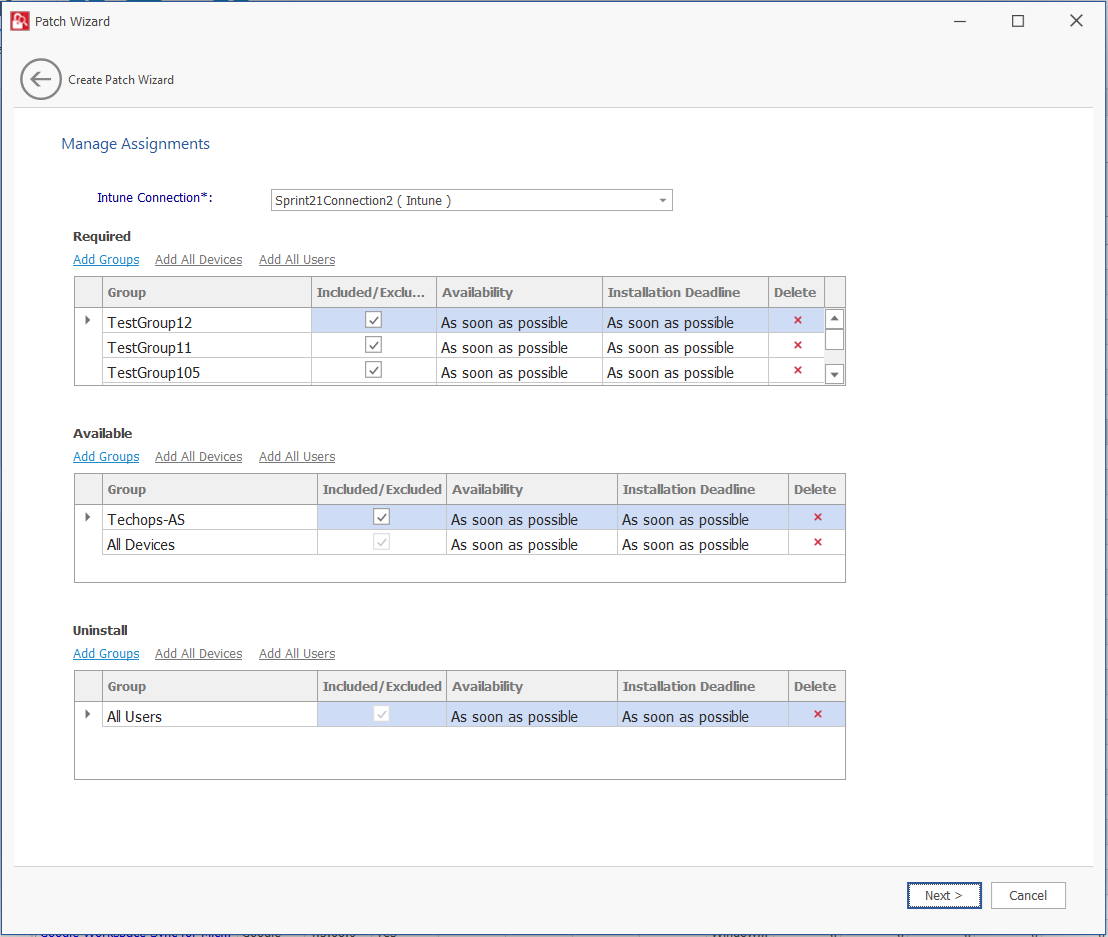
Task: Open the Intune Connection dropdown
Action: point(662,201)
